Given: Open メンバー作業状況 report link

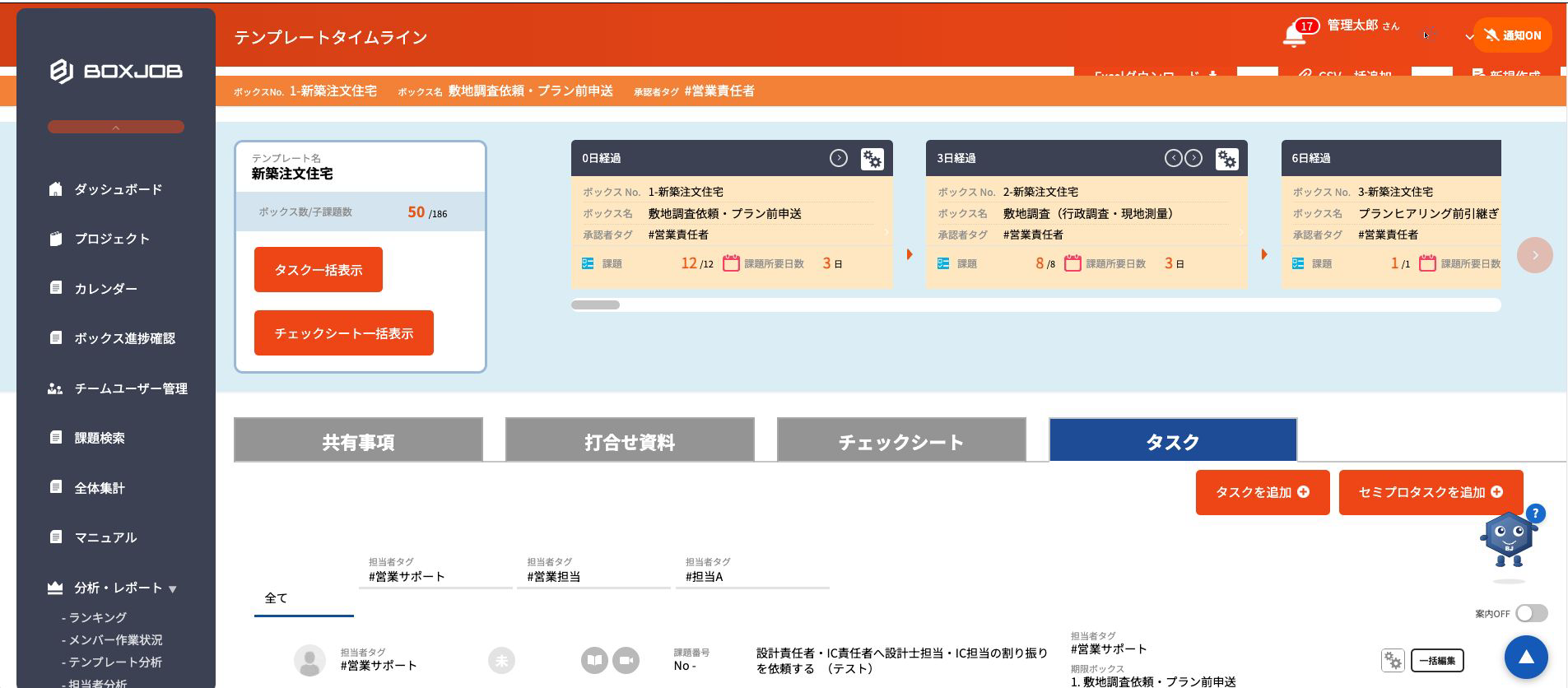Looking at the screenshot, I should 114,639.
